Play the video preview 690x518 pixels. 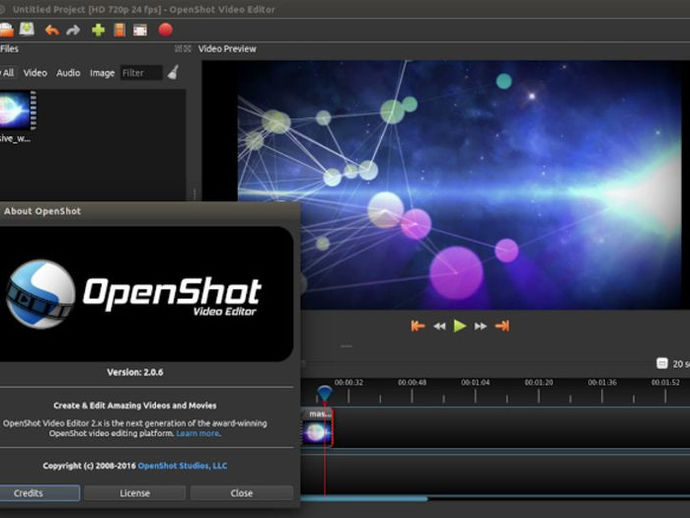pyautogui.click(x=460, y=326)
